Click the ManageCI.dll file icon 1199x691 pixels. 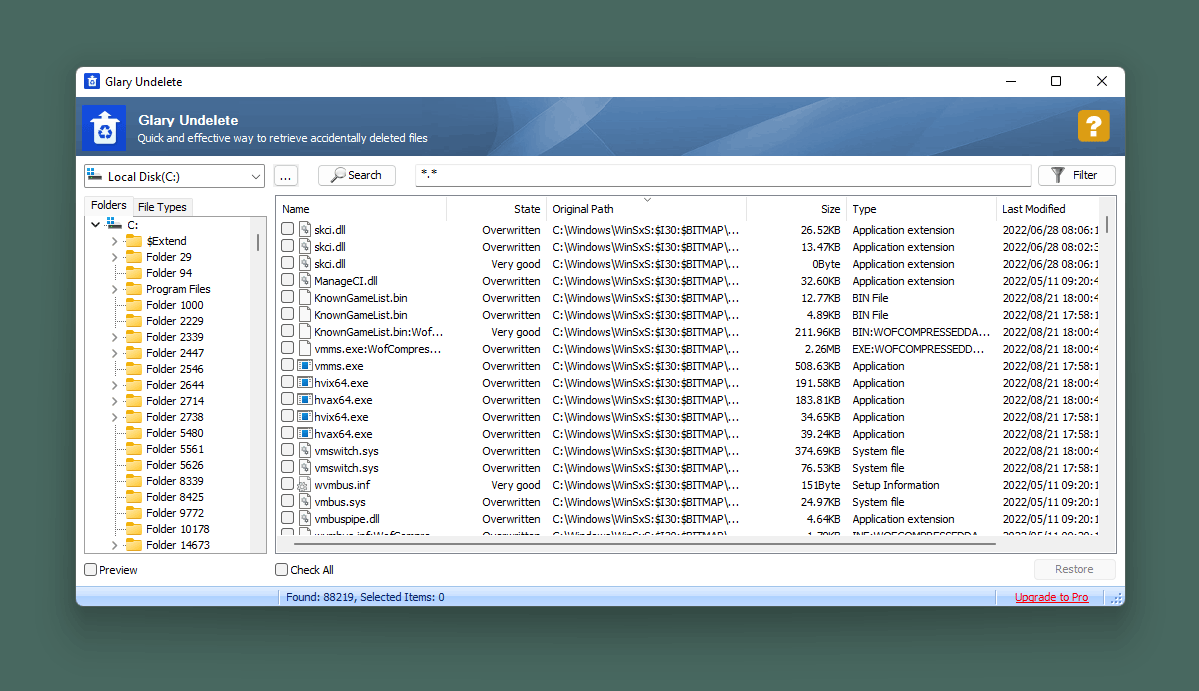pos(305,281)
